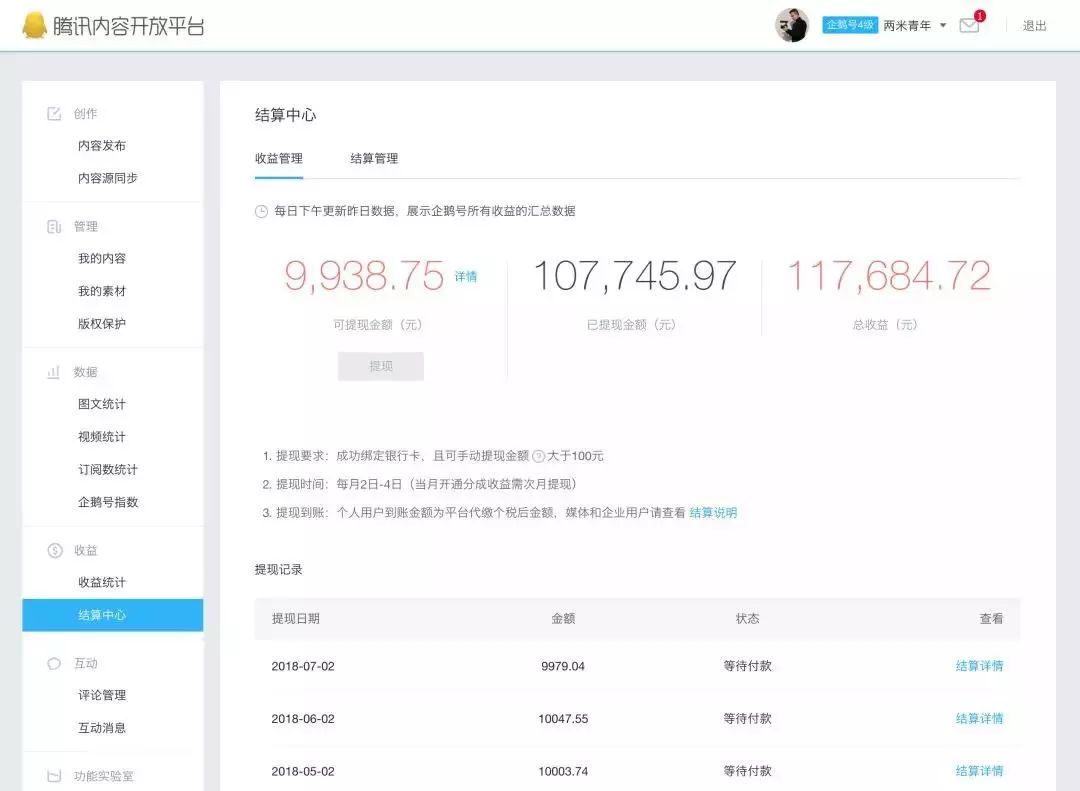Viewport: 1080px width, 791px height.
Task: Open 互动消息 in the sidebar
Action: click(x=102, y=728)
